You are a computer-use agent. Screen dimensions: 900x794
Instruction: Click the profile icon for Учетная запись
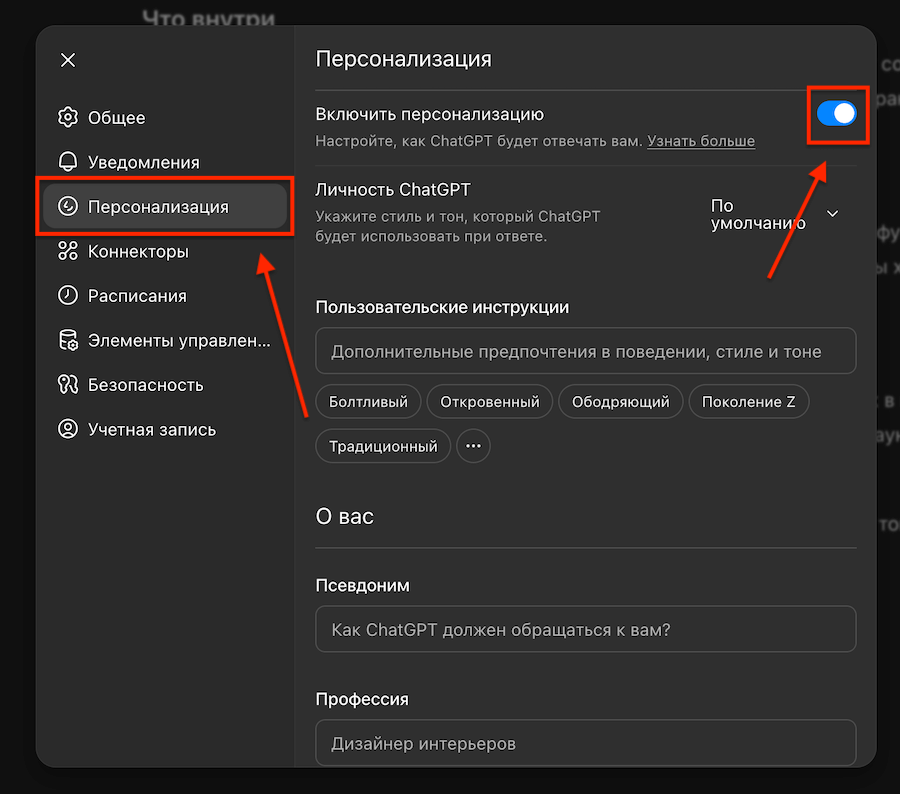pyautogui.click(x=68, y=429)
